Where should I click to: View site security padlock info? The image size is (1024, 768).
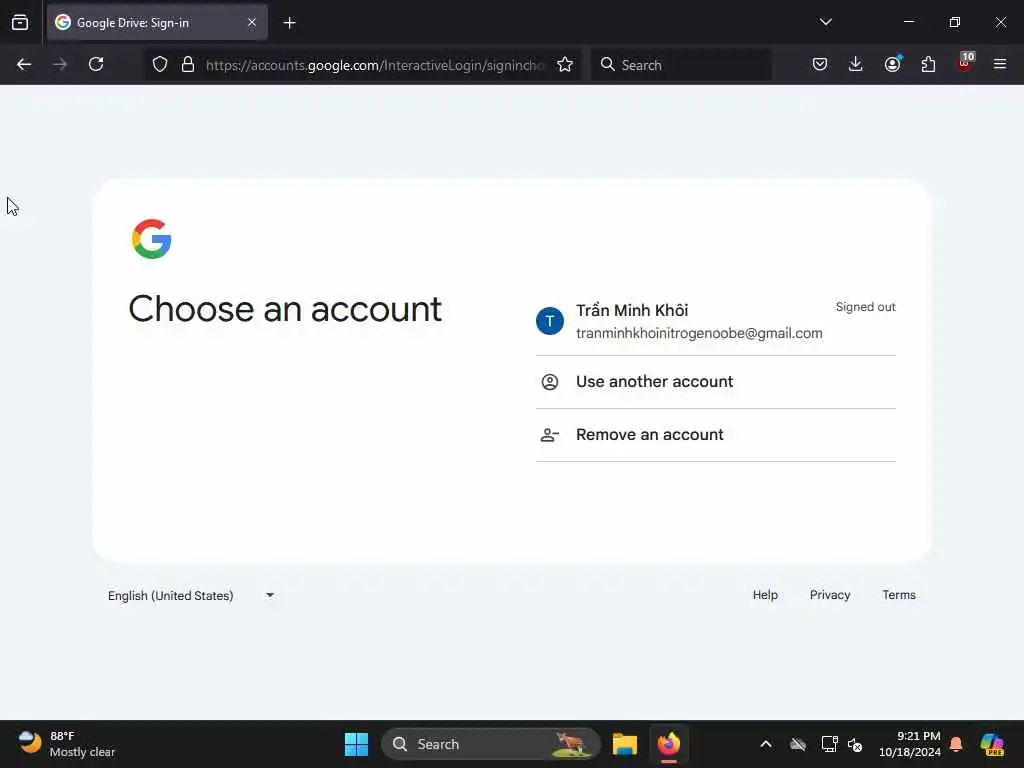(188, 64)
